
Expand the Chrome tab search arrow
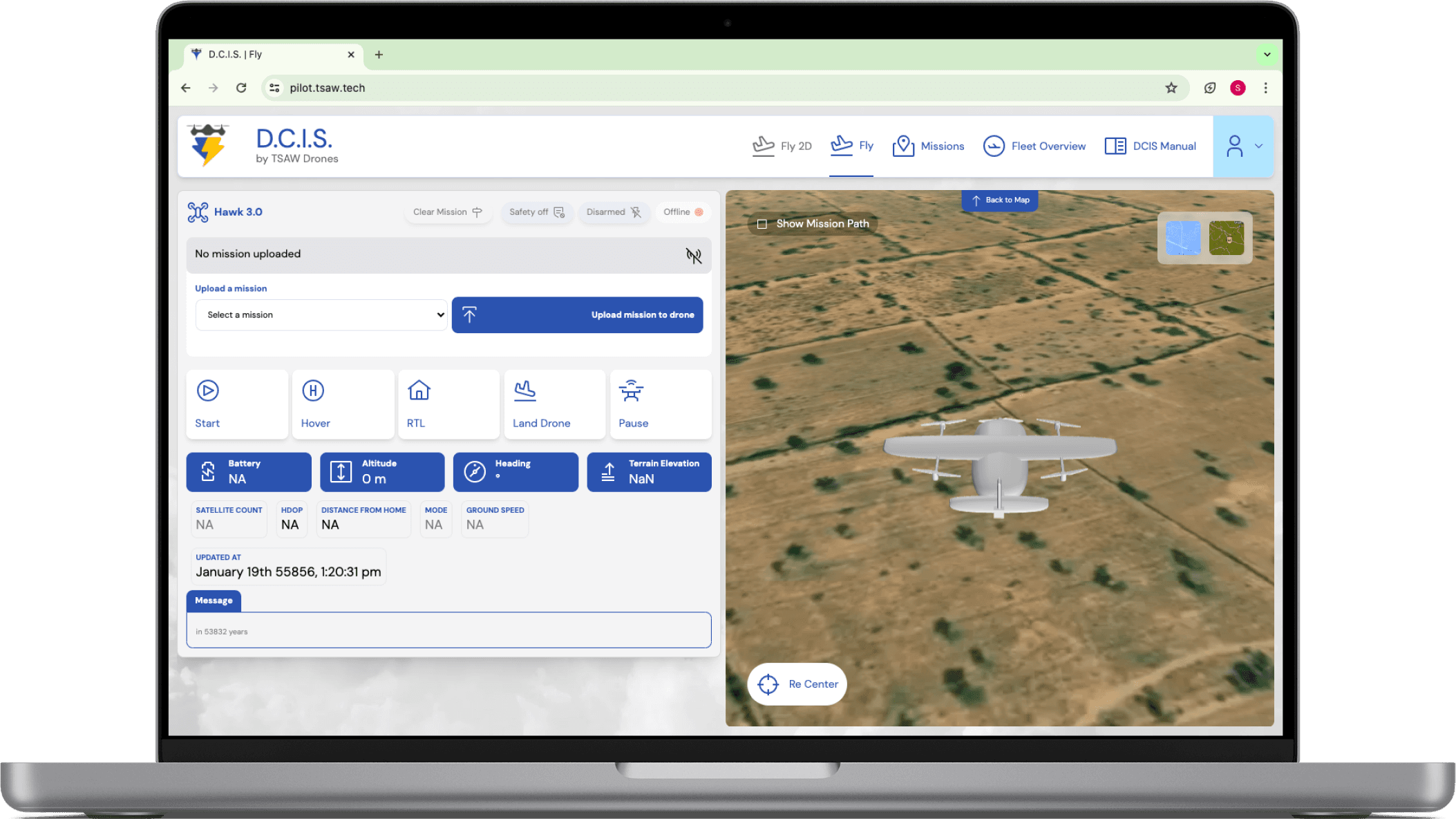1267,55
